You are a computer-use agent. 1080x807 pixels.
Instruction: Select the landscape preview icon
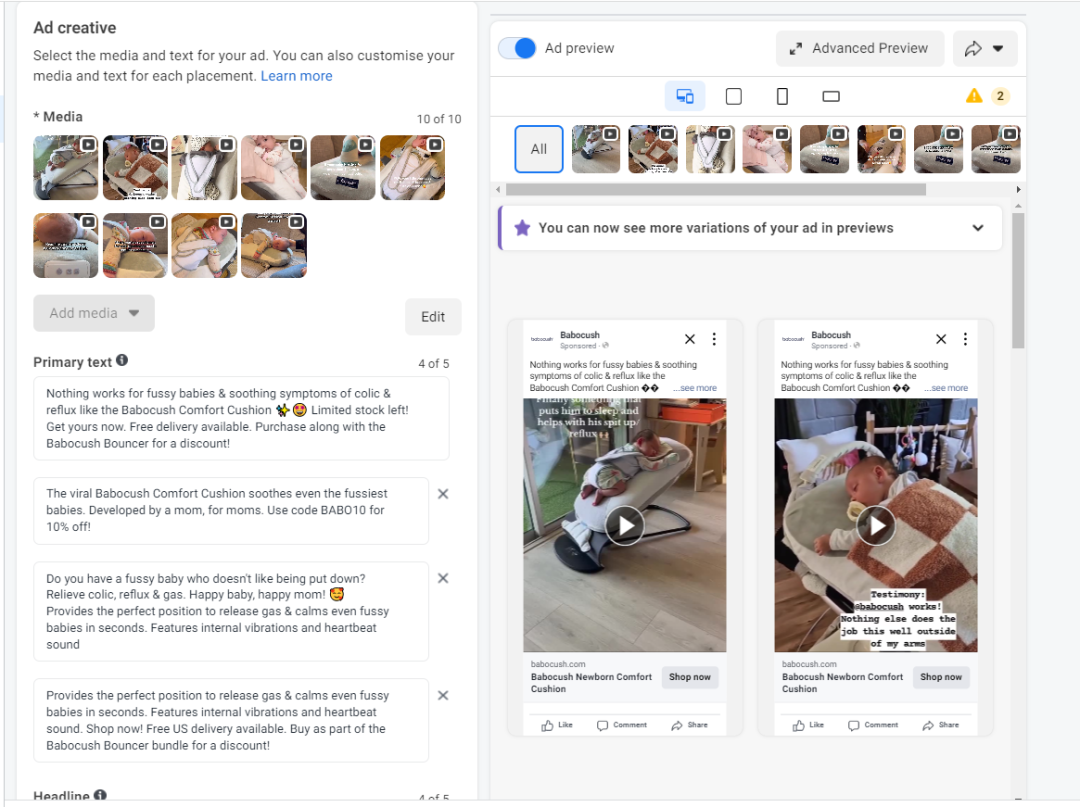tap(831, 96)
